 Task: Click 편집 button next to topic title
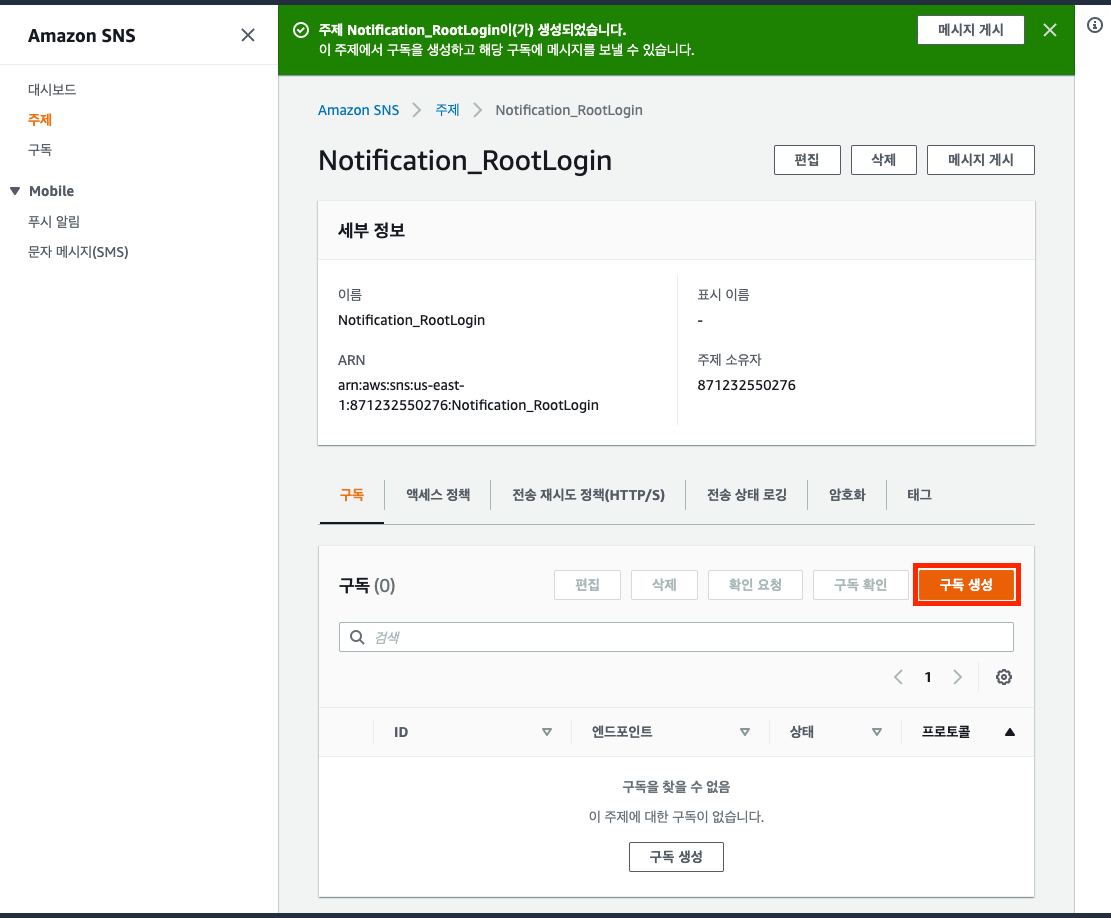click(x=807, y=160)
